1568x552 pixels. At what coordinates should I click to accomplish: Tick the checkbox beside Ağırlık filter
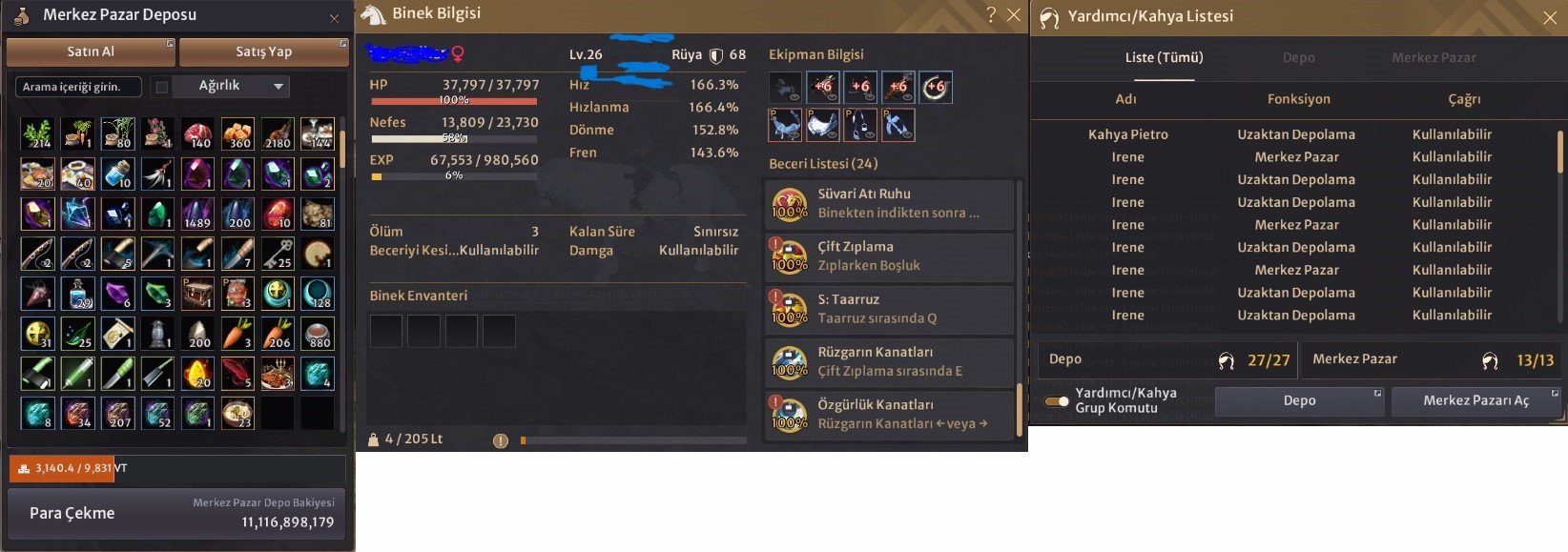(x=162, y=87)
